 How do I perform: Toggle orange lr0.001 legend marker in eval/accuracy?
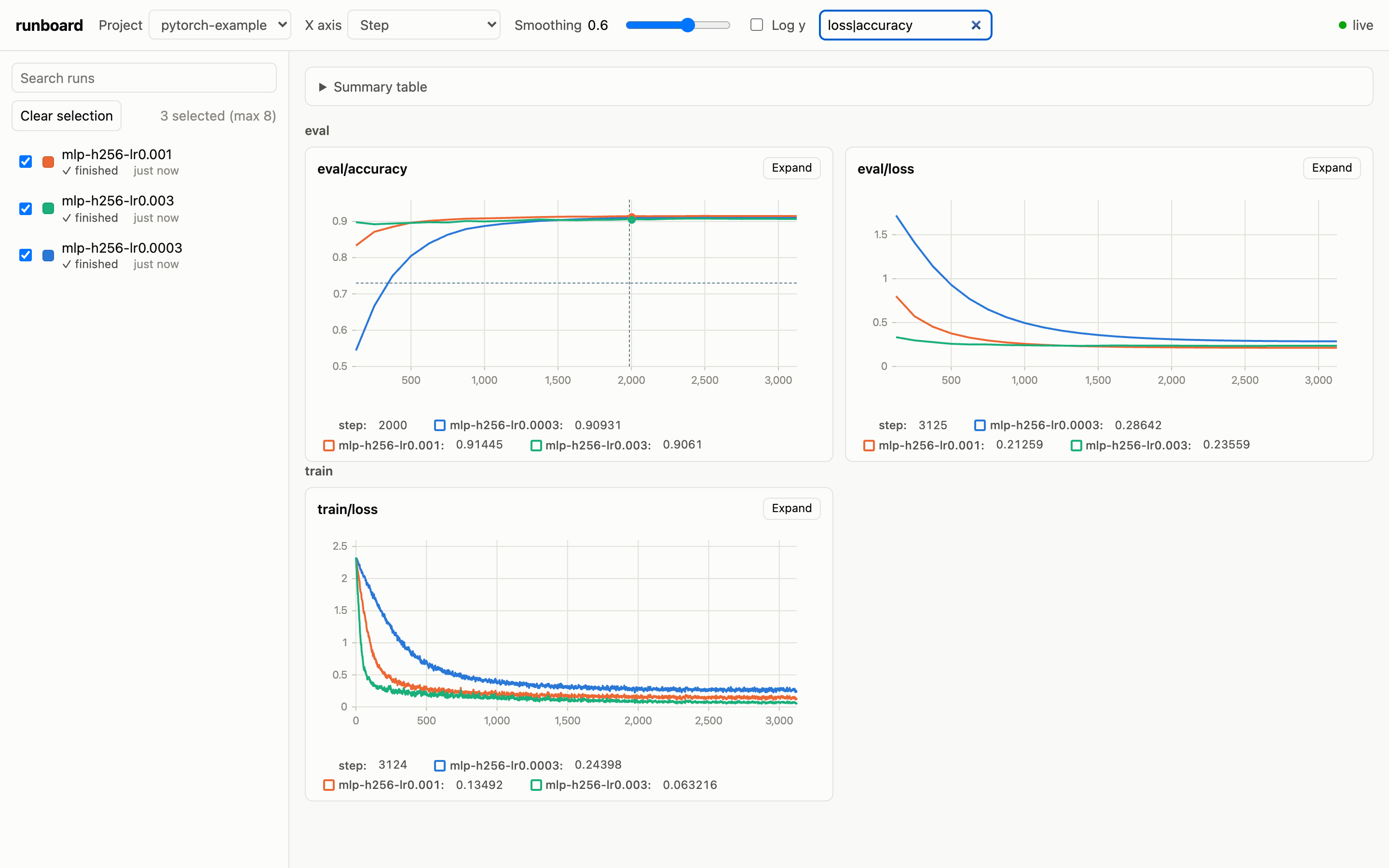click(329, 446)
